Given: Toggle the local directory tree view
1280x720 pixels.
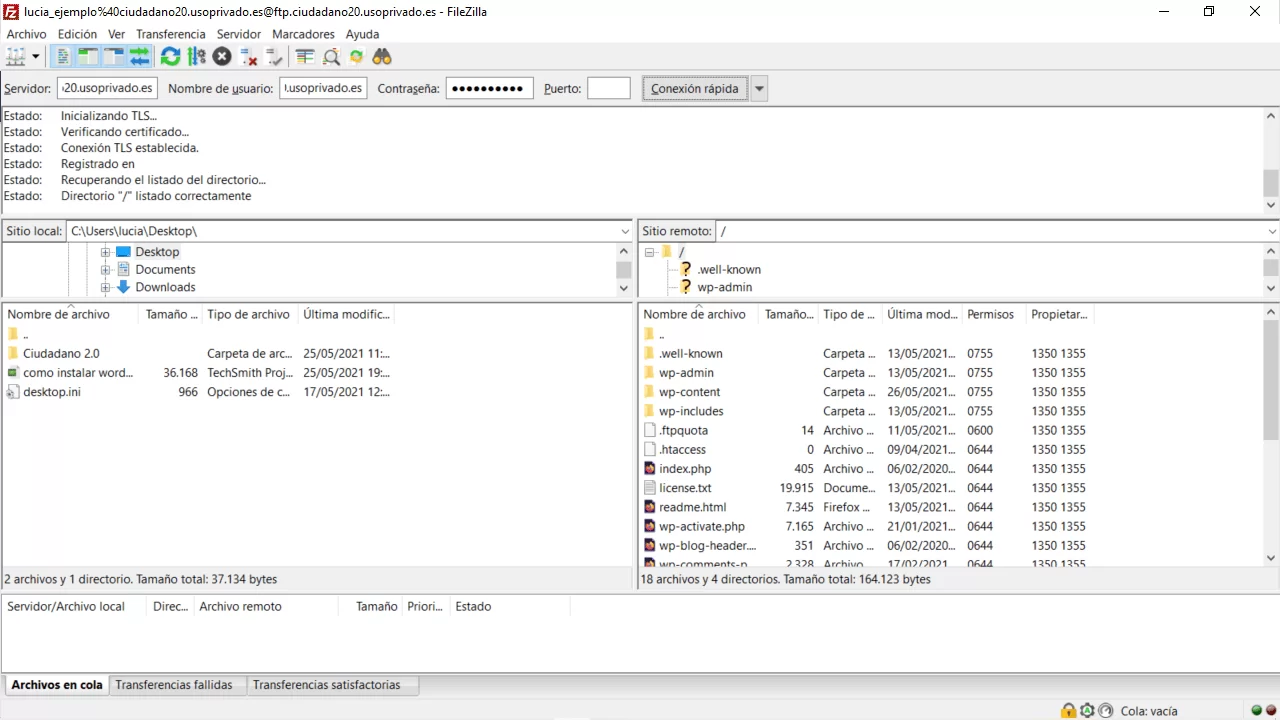Looking at the screenshot, I should pyautogui.click(x=89, y=57).
